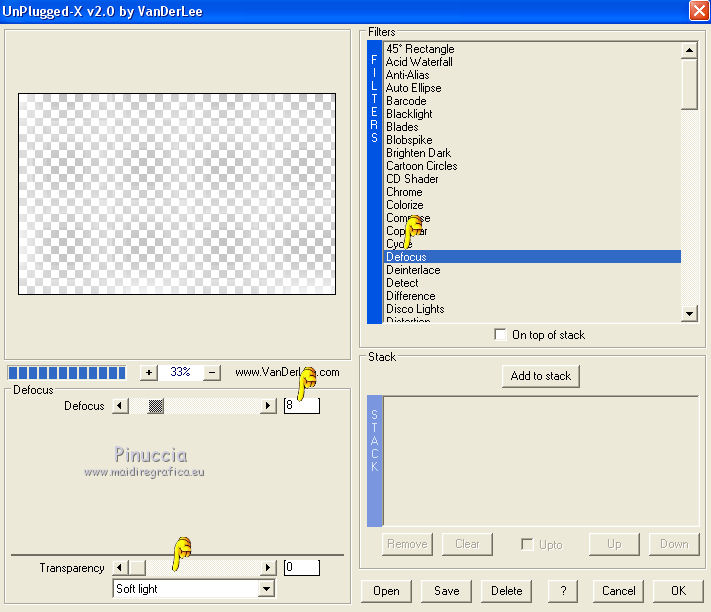Open the Soft light blend mode dropdown
711x612 pixels.
pos(267,589)
